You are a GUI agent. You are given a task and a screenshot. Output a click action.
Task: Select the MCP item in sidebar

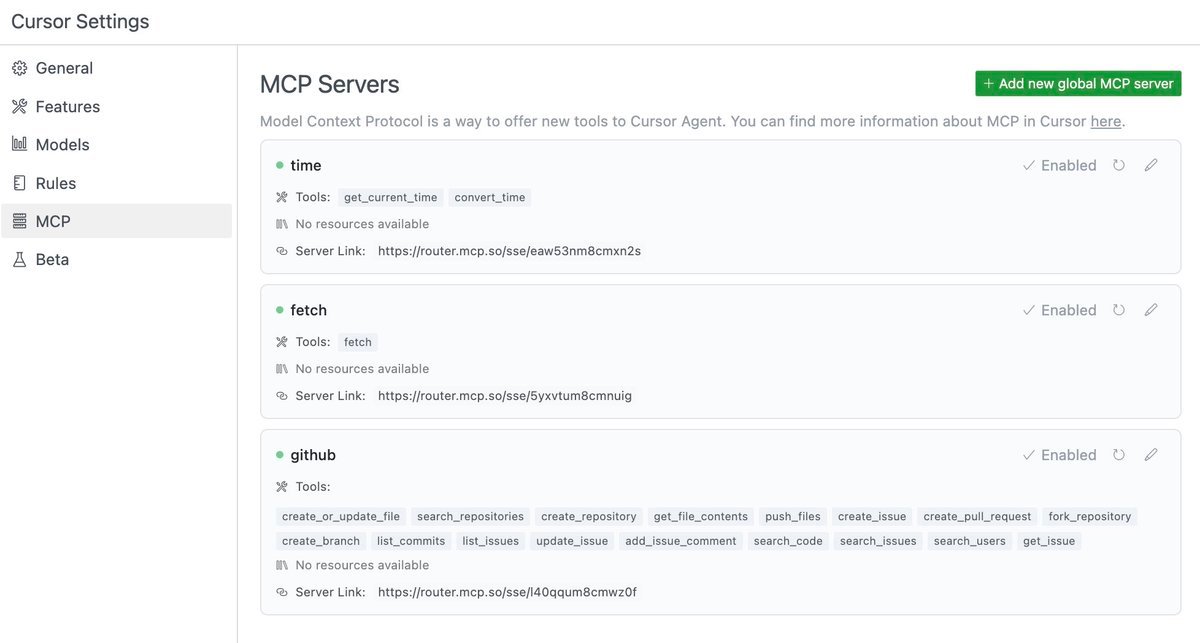52,222
